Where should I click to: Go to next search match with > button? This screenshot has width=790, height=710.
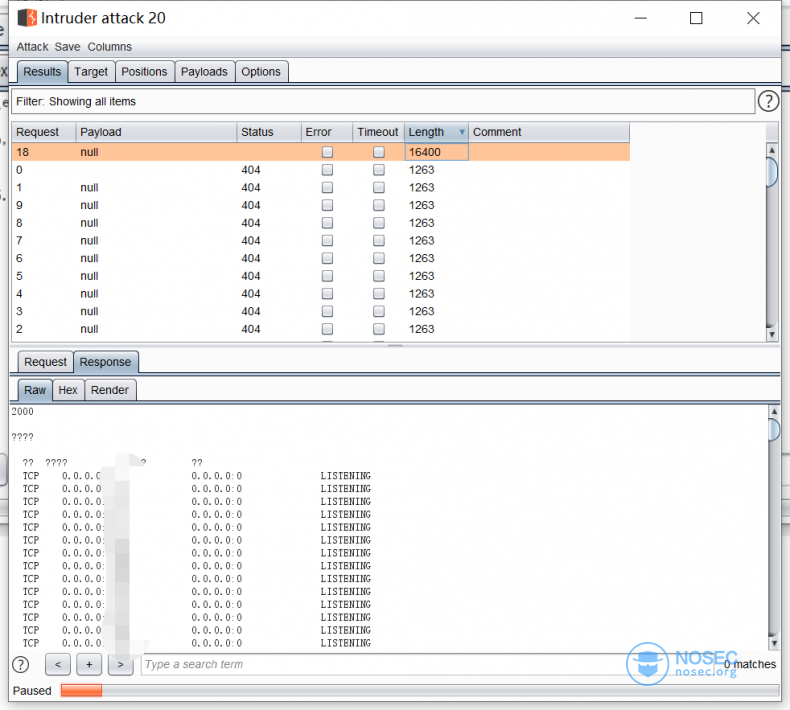[x=120, y=665]
